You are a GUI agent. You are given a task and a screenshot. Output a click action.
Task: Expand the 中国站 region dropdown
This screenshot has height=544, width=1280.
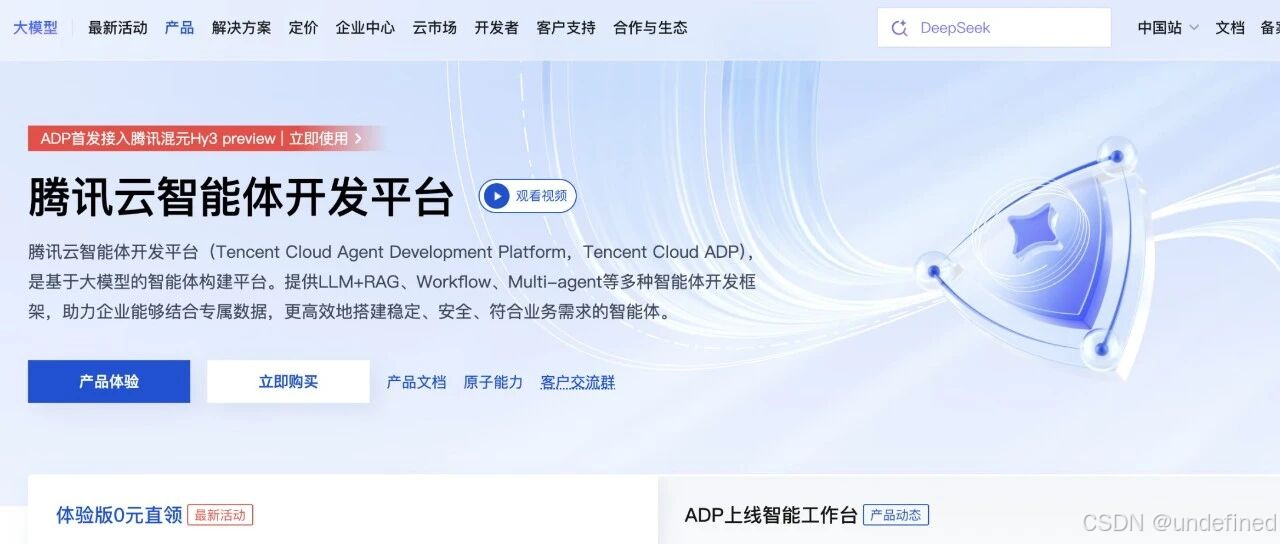pyautogui.click(x=1167, y=28)
